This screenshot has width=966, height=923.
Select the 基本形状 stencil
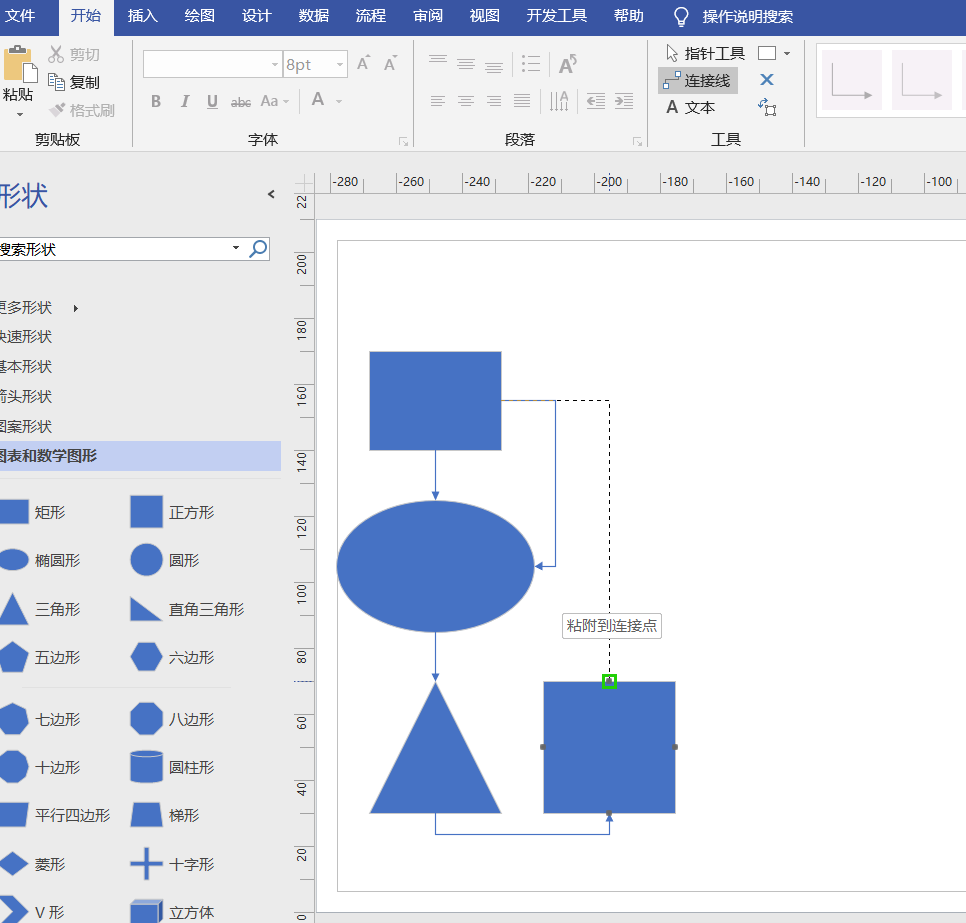[26, 367]
